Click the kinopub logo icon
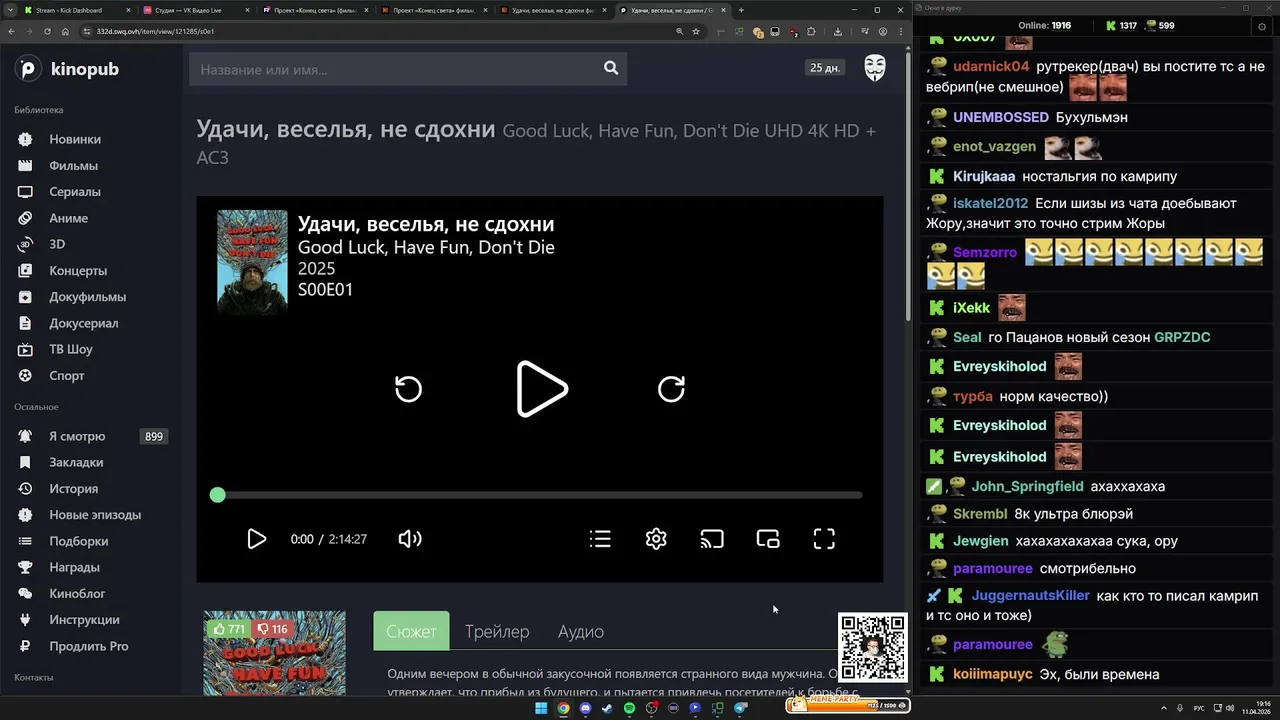 (28, 69)
